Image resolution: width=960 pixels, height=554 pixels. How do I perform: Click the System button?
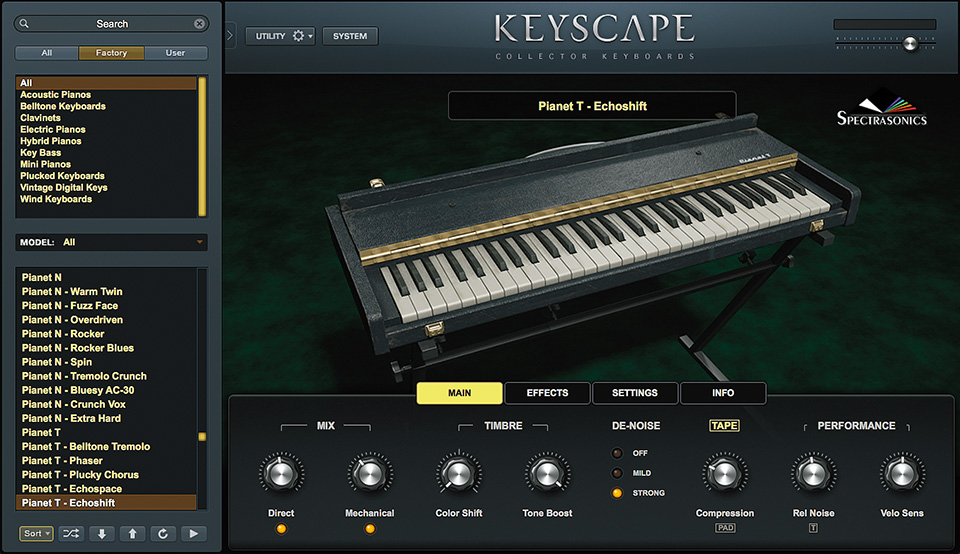click(350, 36)
